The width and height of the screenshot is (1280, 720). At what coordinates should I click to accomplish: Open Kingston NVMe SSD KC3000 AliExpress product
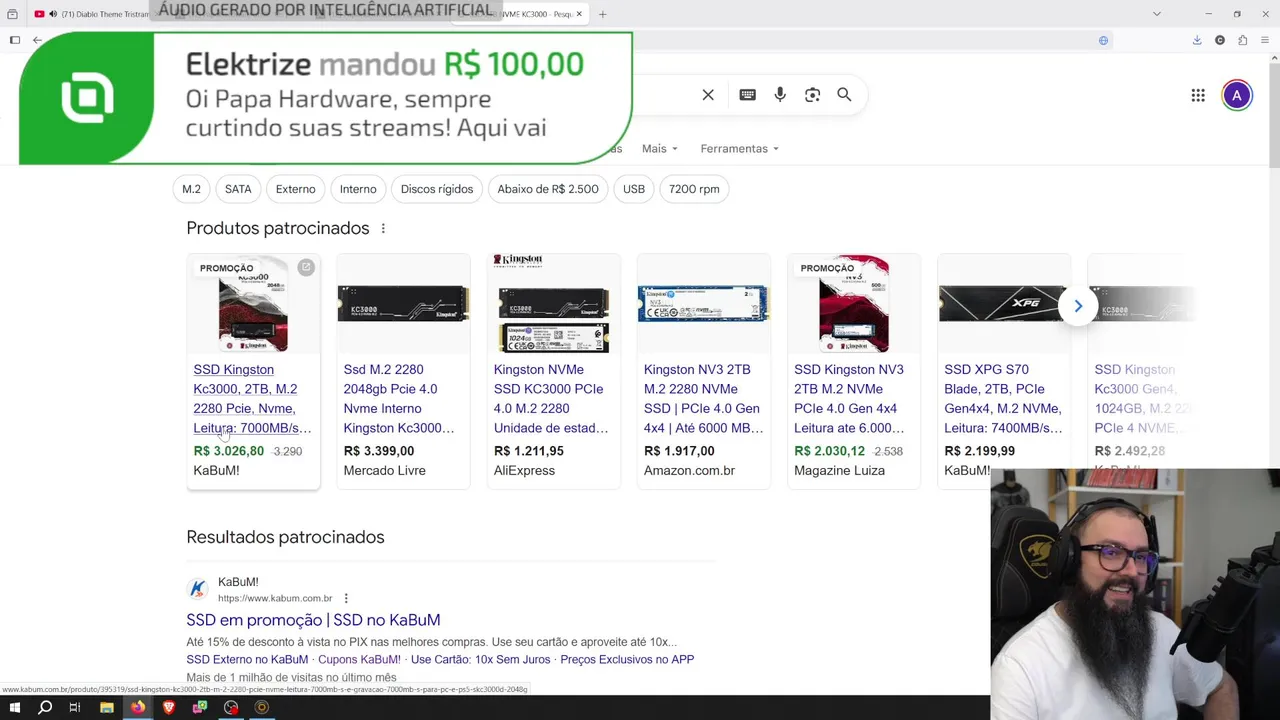tap(551, 399)
